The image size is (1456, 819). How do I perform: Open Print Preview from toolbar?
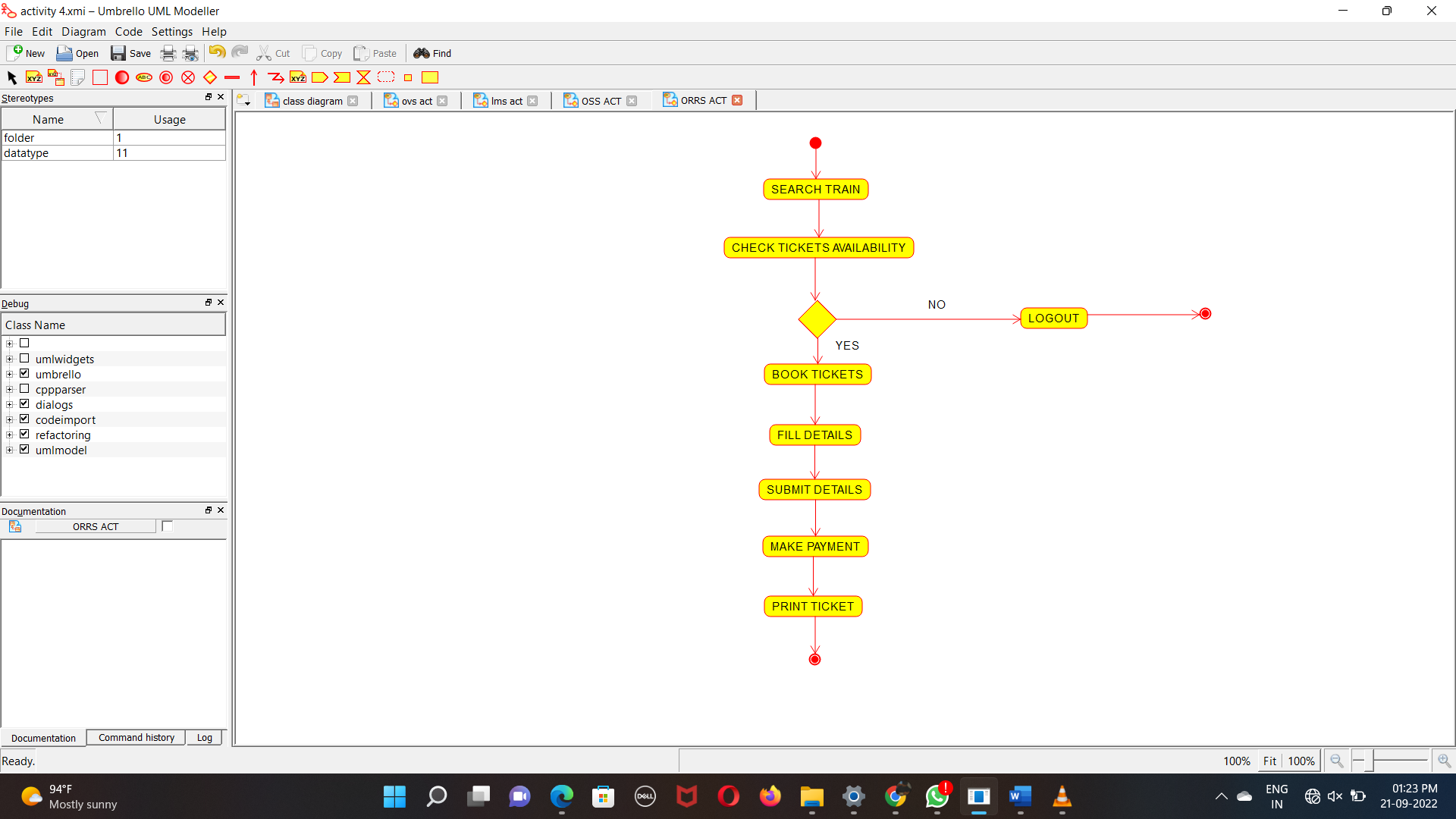(x=191, y=53)
